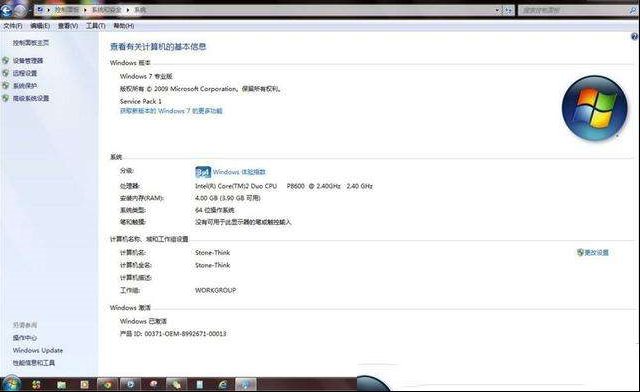Image resolution: width=640 pixels, height=392 pixels.
Task: Open 设备管理器 from left pane
Action: click(28, 60)
